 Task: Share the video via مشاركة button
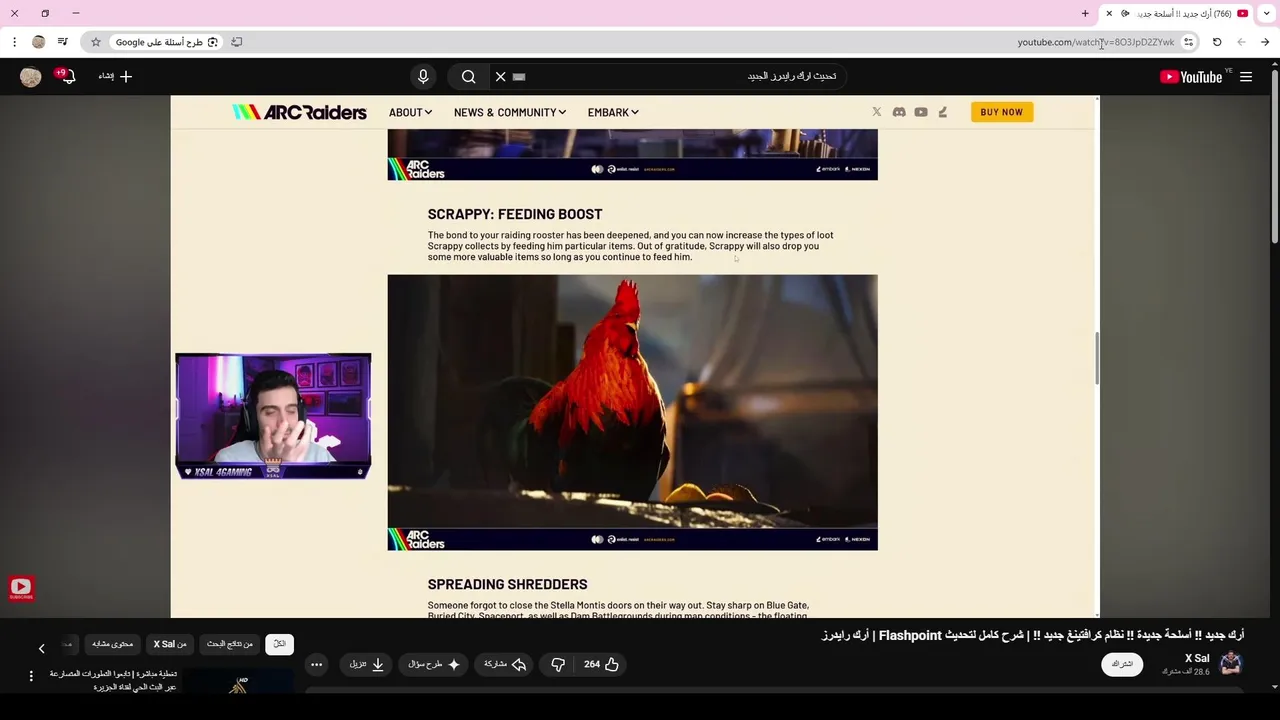(505, 664)
